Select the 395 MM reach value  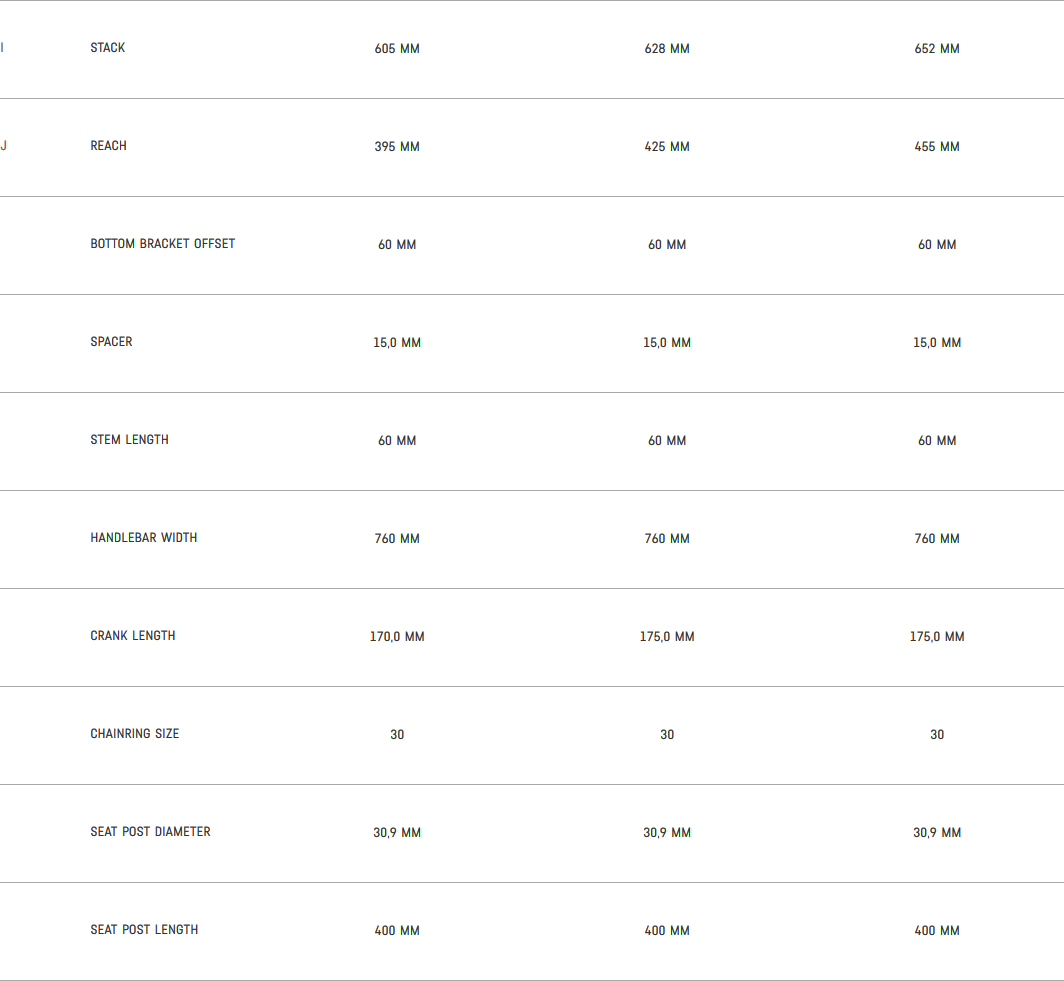pyautogui.click(x=397, y=147)
